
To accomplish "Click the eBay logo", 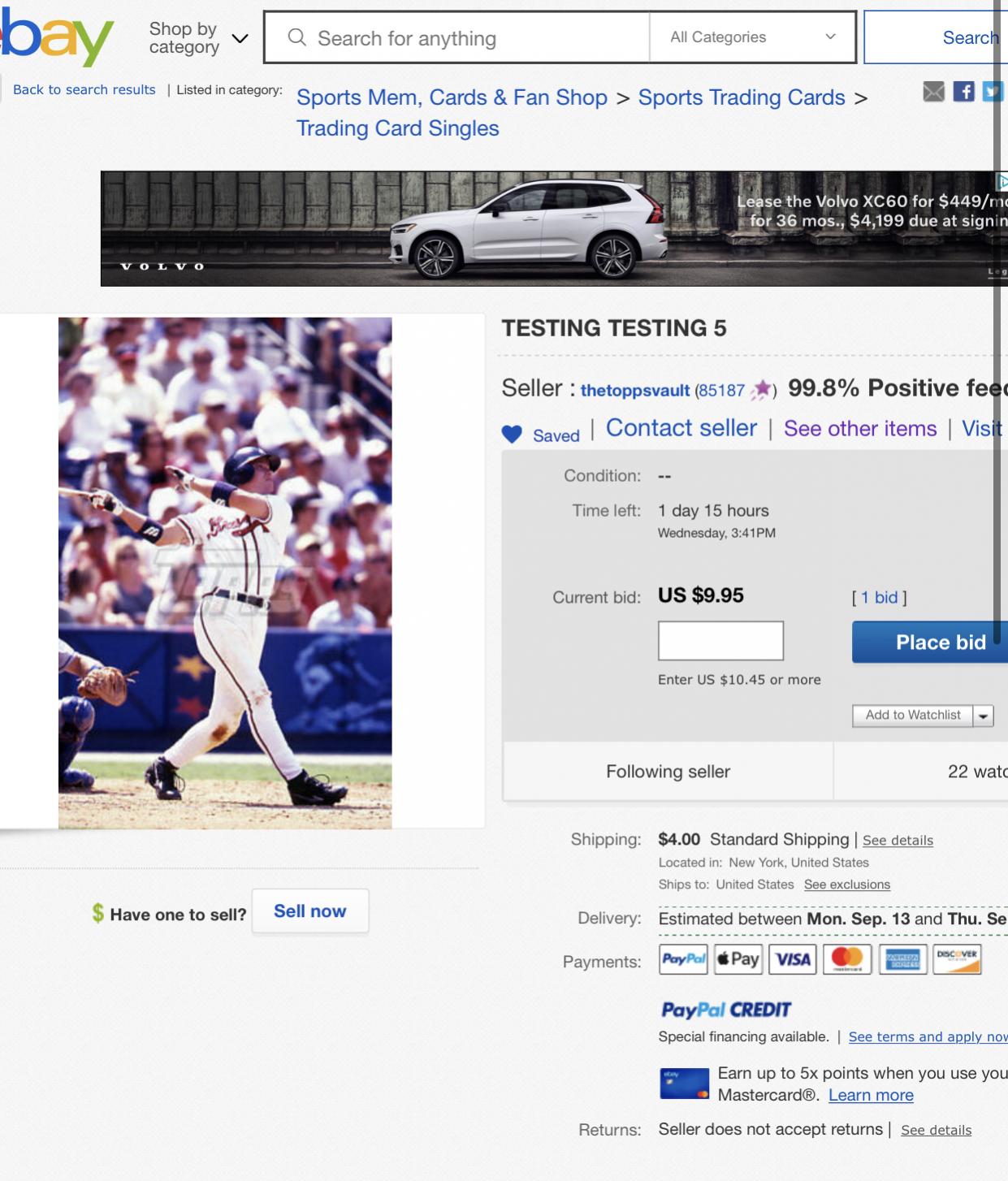I will coord(55,39).
